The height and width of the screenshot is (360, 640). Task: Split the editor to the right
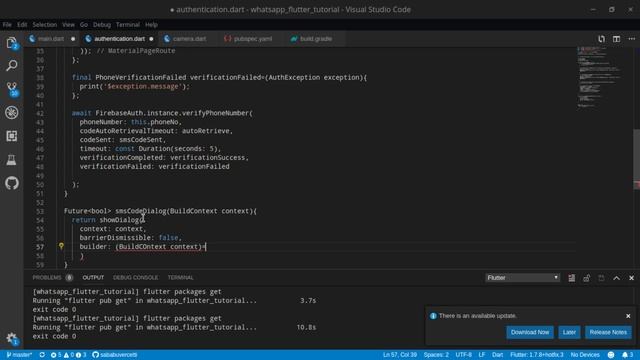click(616, 39)
